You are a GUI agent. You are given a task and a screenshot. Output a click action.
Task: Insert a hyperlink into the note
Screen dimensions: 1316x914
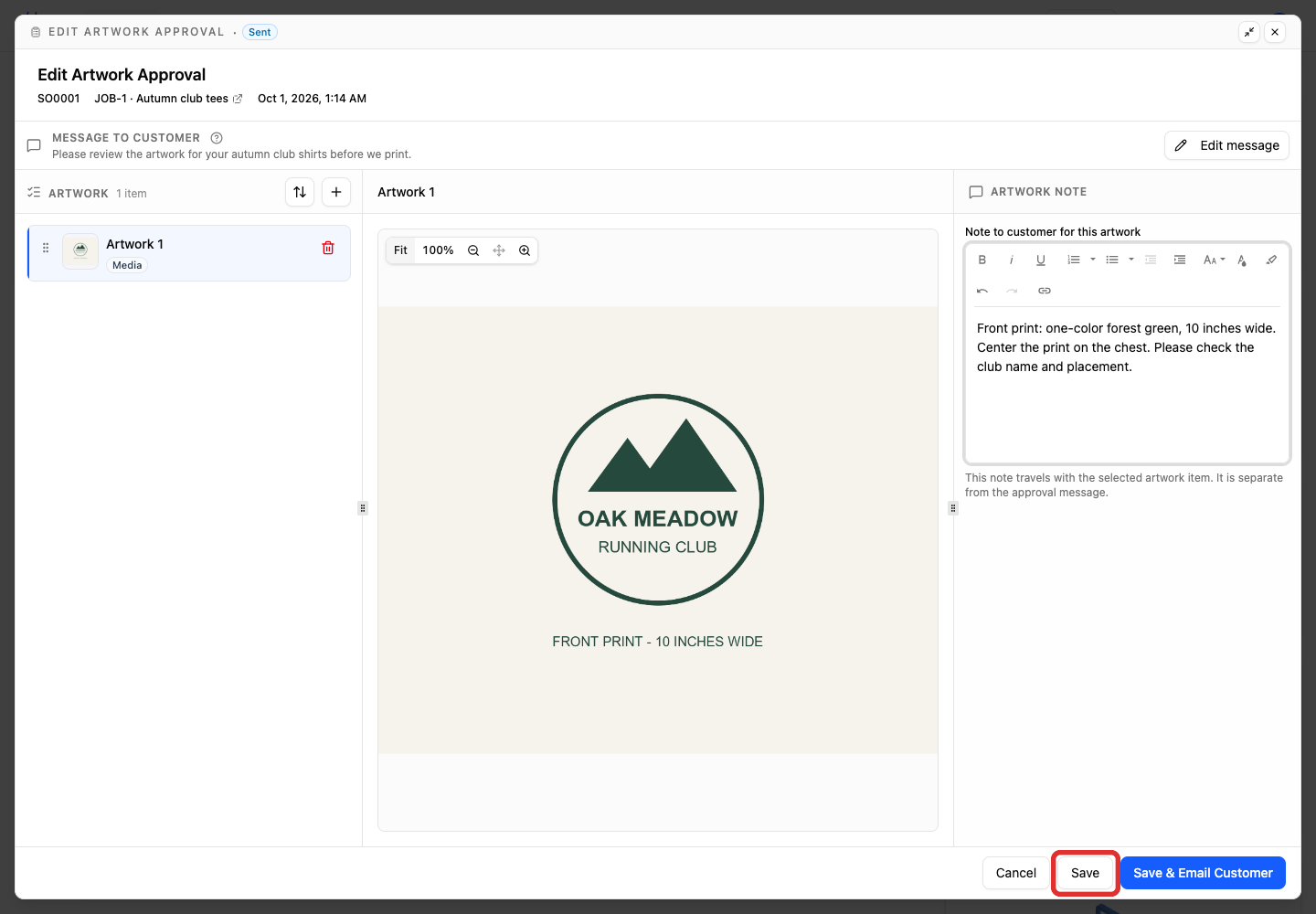pyautogui.click(x=1045, y=291)
